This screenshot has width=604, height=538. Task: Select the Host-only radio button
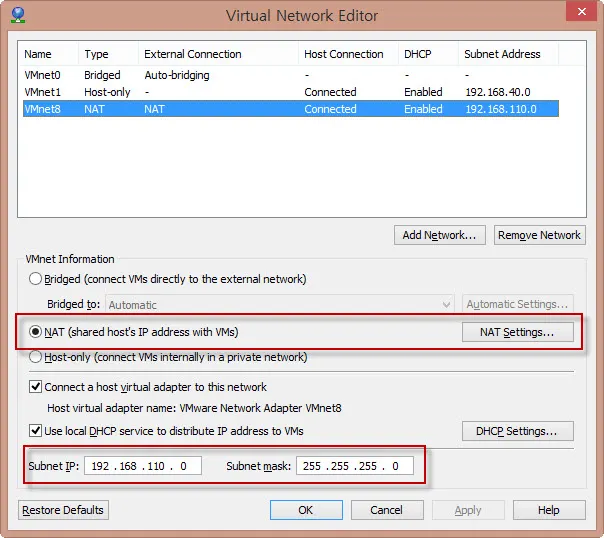[35, 357]
